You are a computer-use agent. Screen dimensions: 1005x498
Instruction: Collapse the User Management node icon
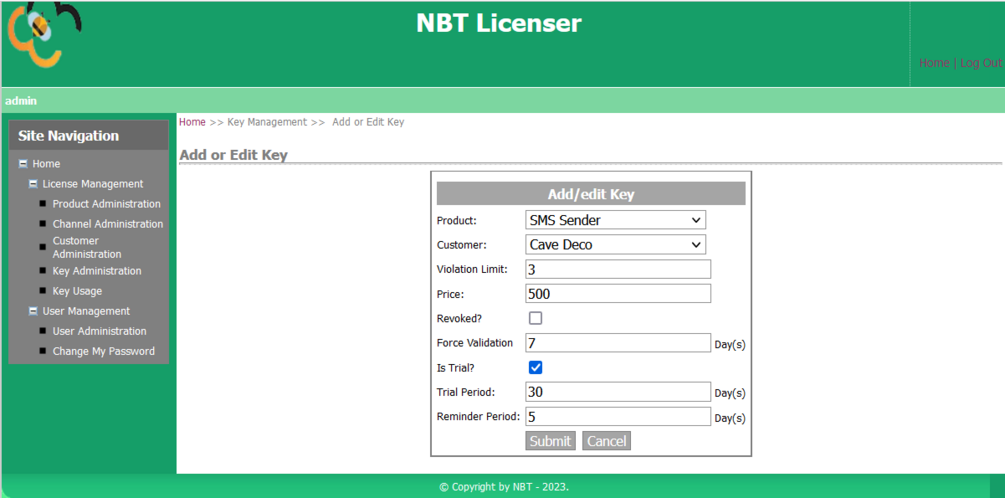coord(33,311)
